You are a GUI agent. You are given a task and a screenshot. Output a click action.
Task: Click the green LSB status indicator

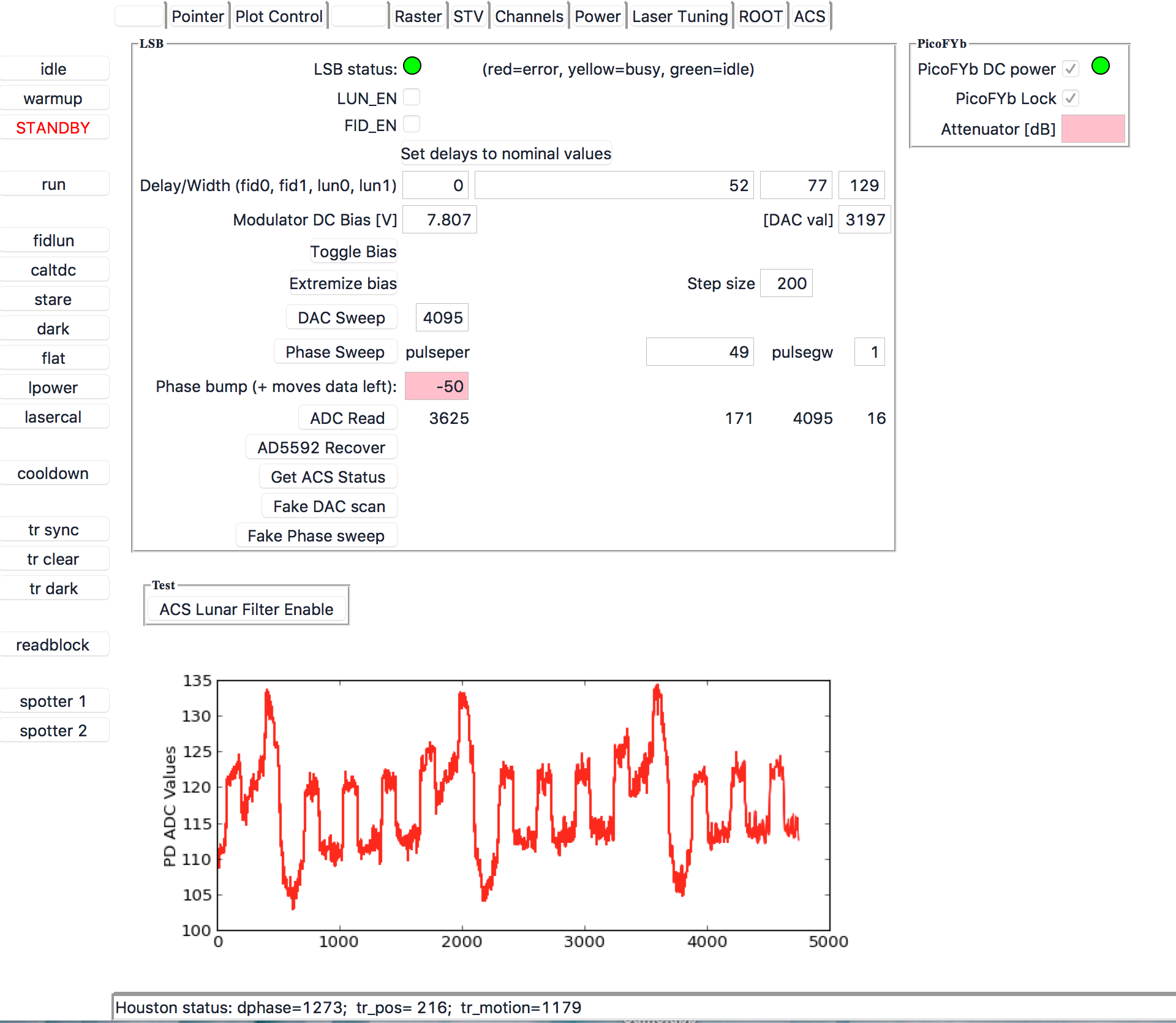click(x=412, y=66)
